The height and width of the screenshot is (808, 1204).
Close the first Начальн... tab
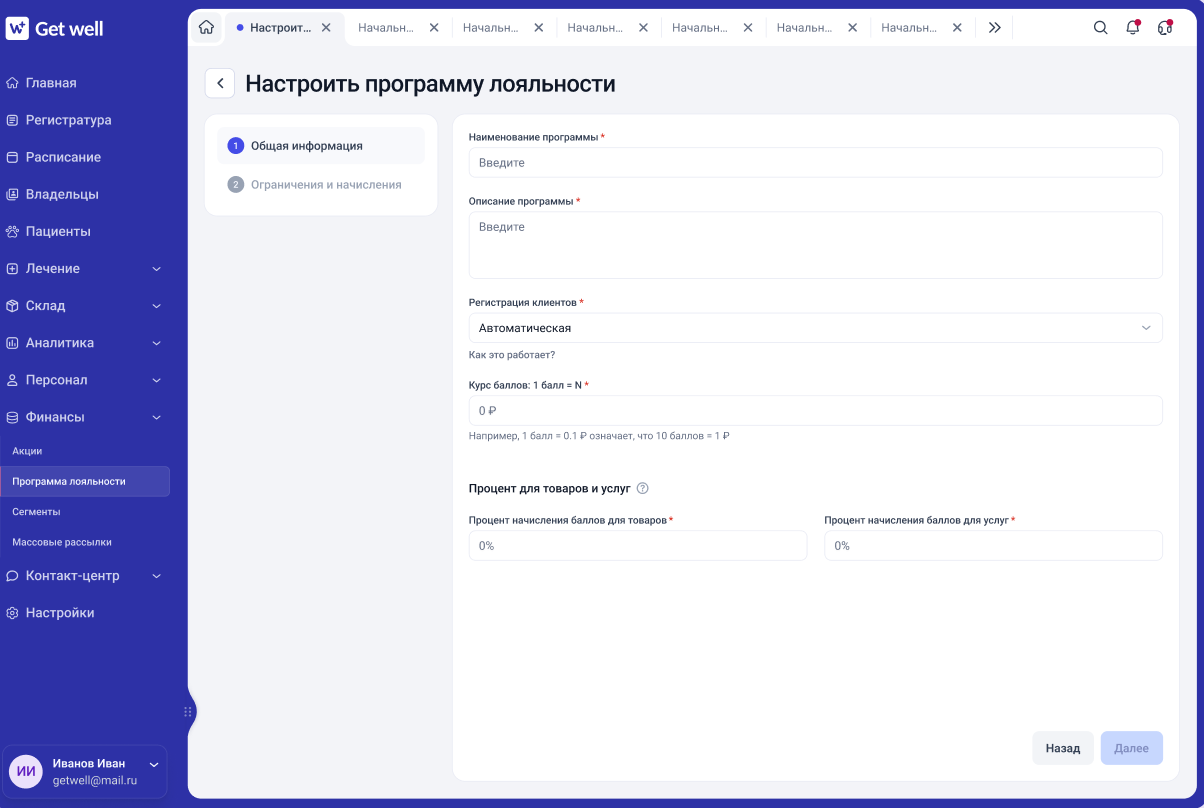pyautogui.click(x=434, y=28)
